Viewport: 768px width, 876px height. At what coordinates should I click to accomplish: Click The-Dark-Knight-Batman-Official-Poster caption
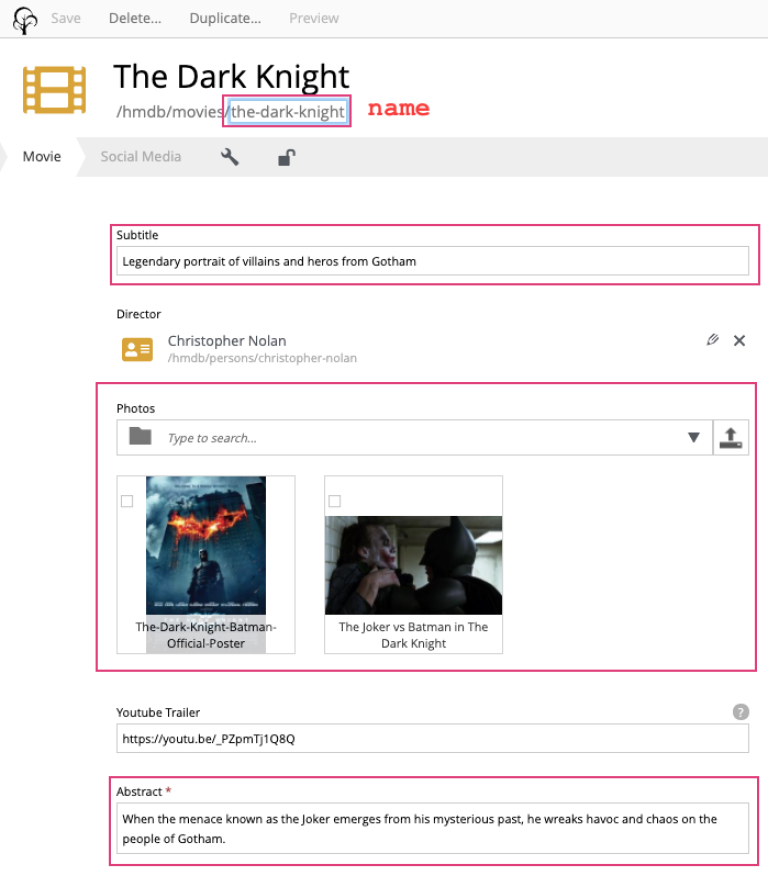click(x=206, y=635)
